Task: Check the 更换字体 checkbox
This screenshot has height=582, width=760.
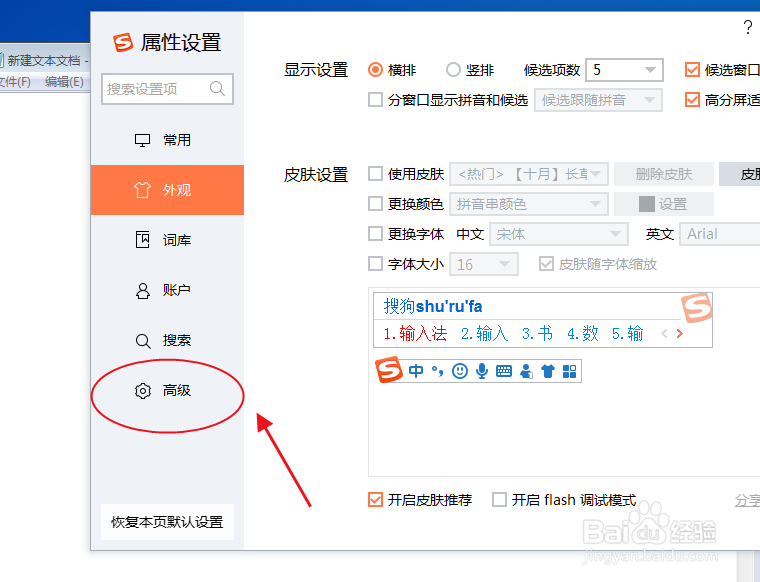Action: 375,234
